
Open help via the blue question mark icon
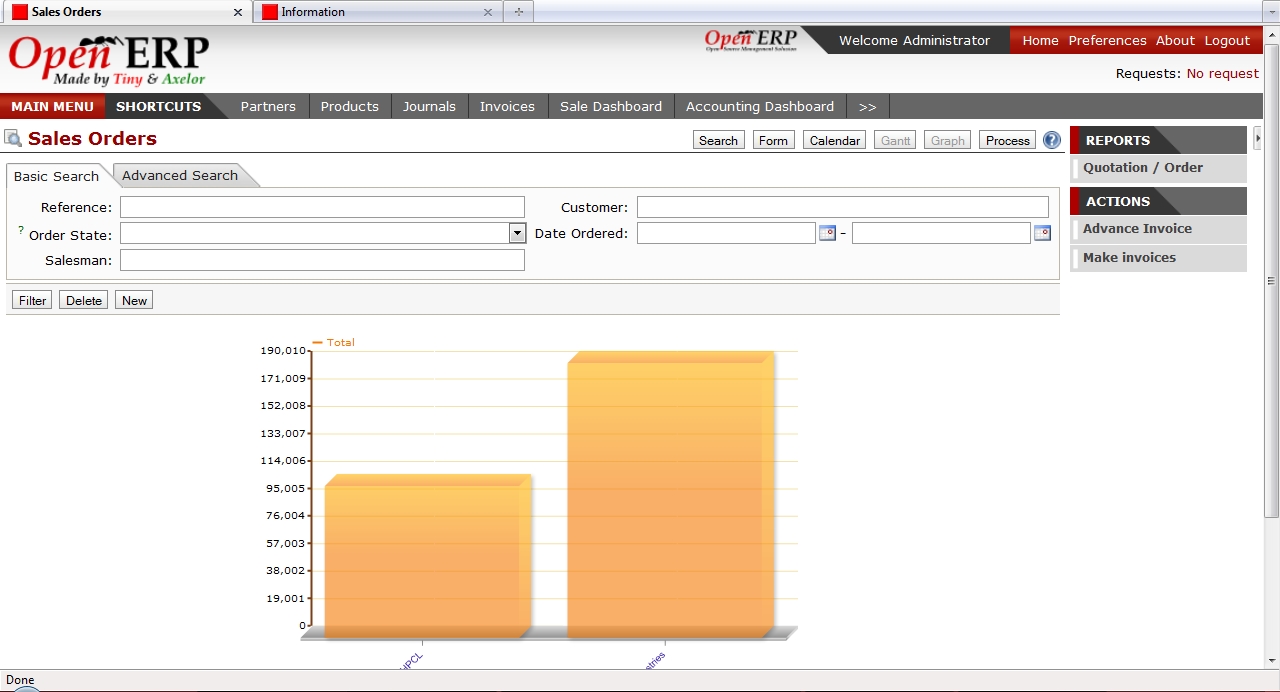(x=1051, y=140)
